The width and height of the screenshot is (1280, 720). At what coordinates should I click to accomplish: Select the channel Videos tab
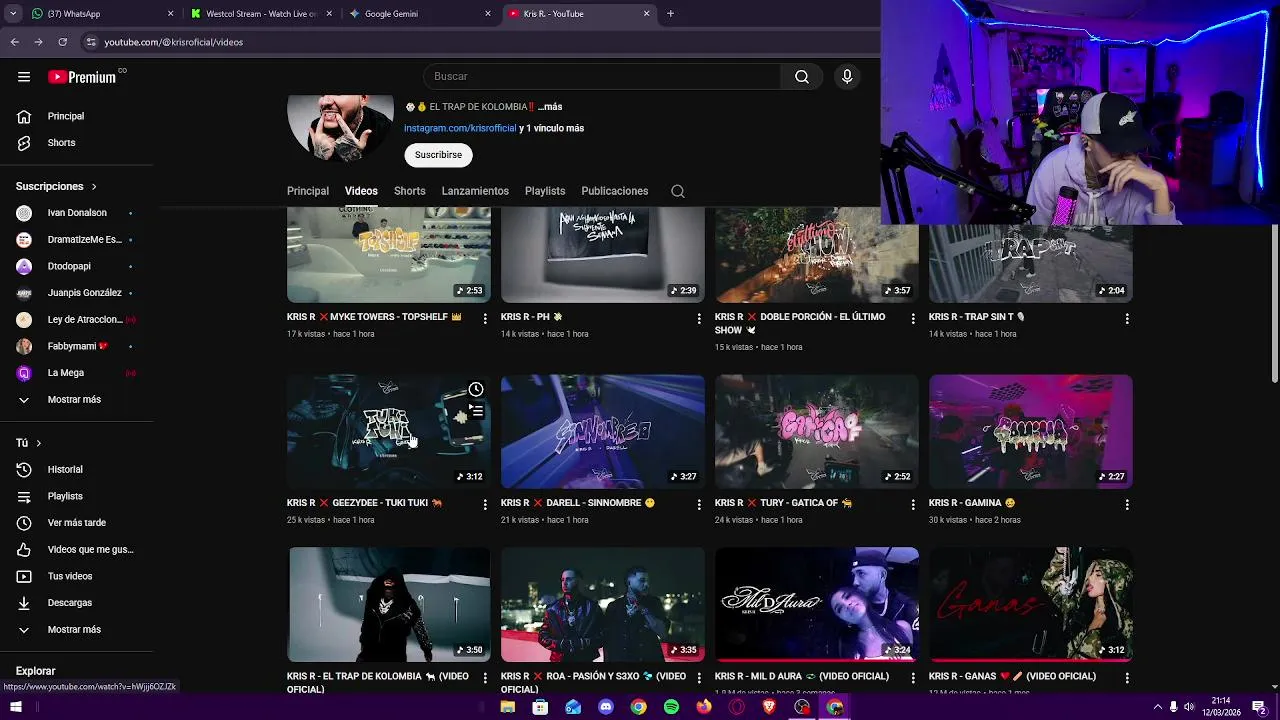[x=361, y=191]
